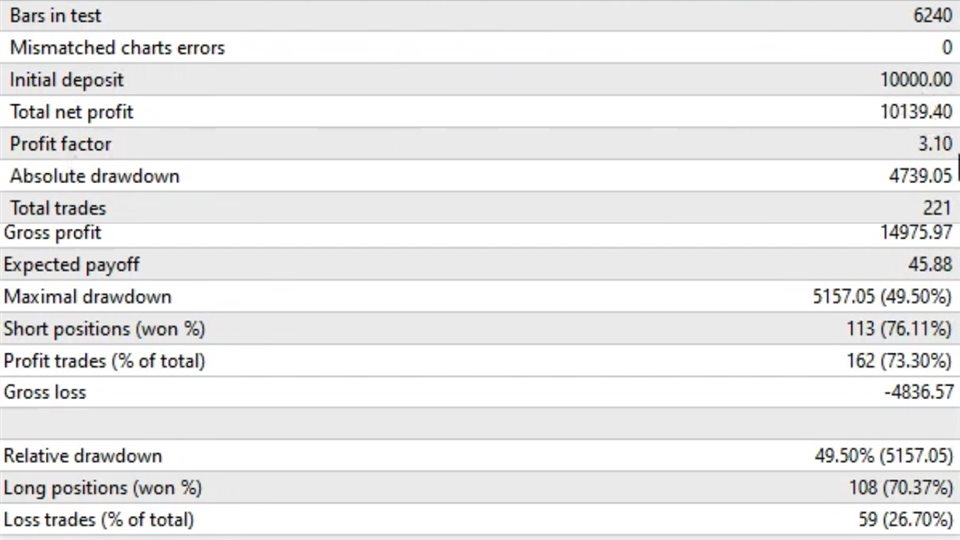Click the value 59 (26.70%)
Screen dimensions: 960x540
tap(905, 520)
